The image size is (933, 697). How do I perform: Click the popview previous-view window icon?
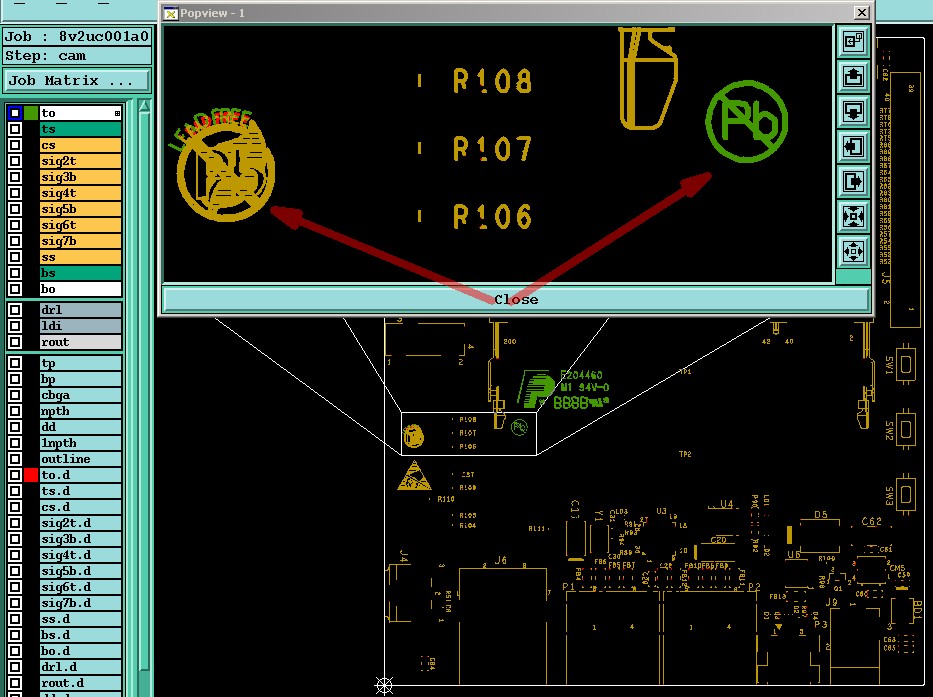(853, 41)
